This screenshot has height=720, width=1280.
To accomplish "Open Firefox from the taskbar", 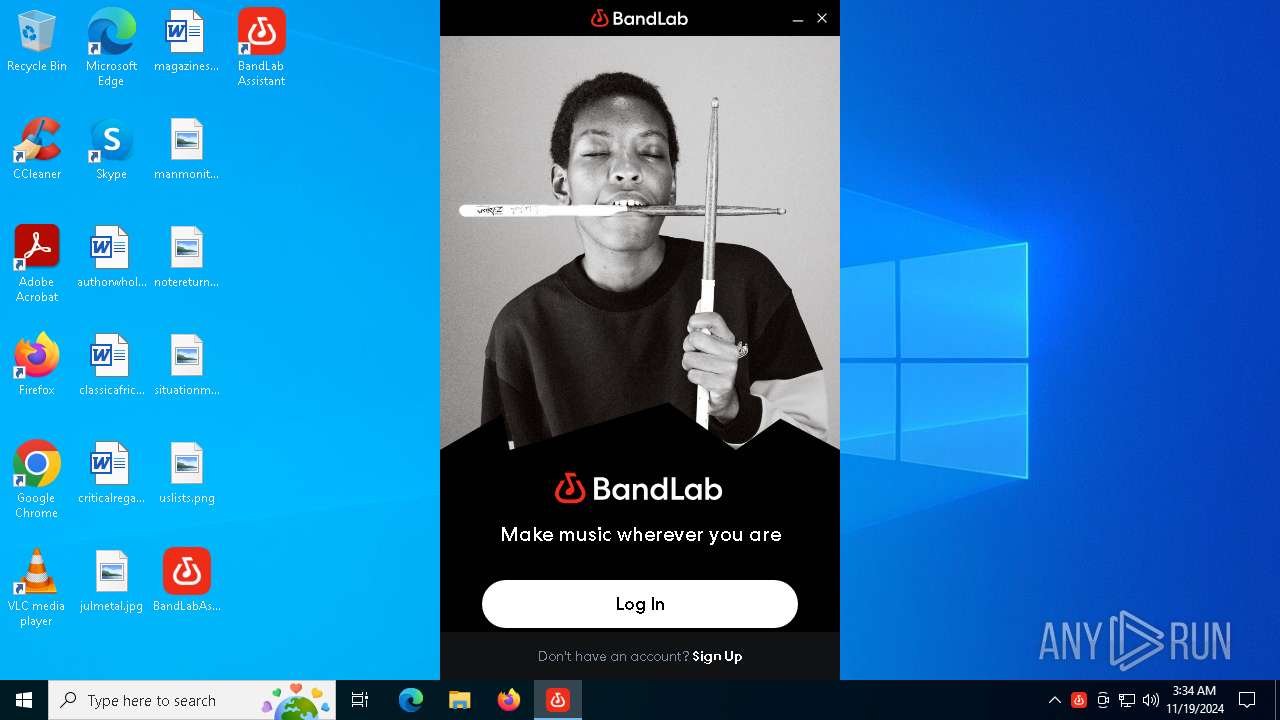I will [x=508, y=700].
